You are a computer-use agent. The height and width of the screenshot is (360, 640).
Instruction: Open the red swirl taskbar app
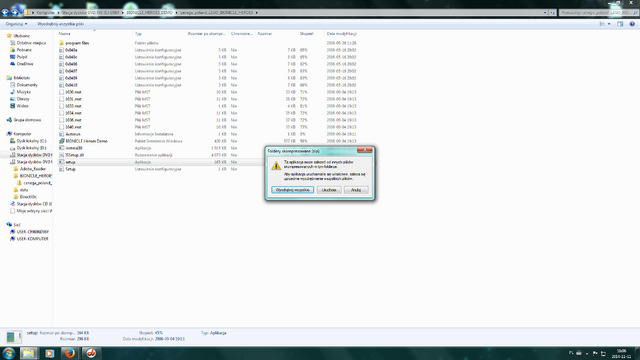[x=91, y=353]
